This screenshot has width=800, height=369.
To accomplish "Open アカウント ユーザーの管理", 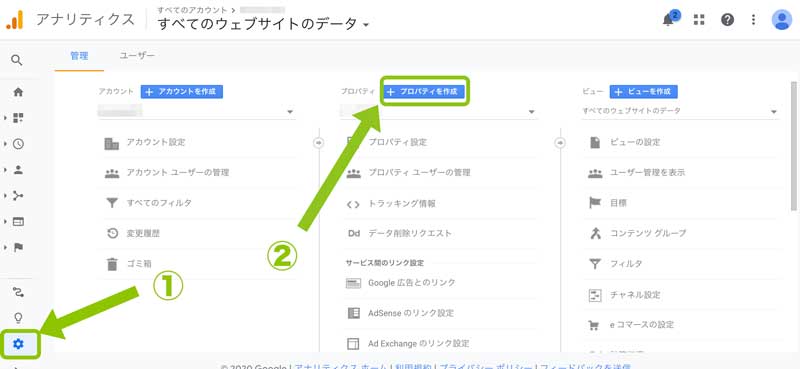I will coord(178,173).
